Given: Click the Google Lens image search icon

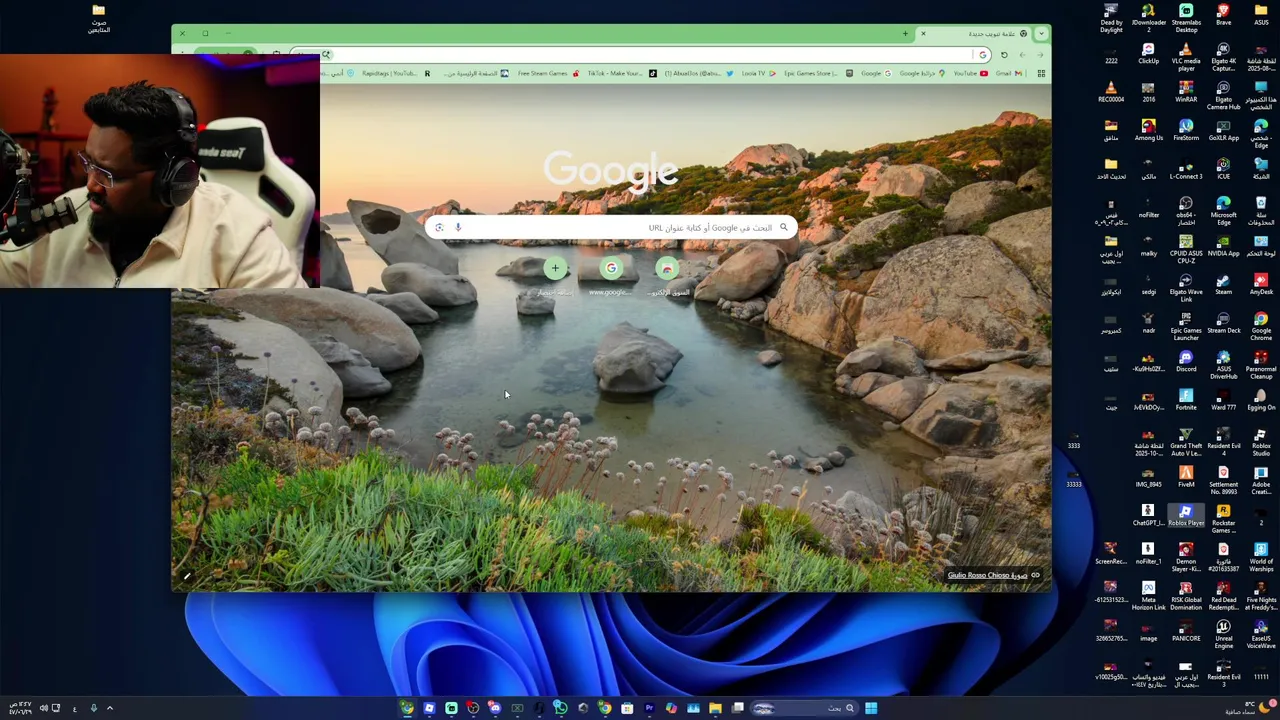Looking at the screenshot, I should tap(439, 227).
